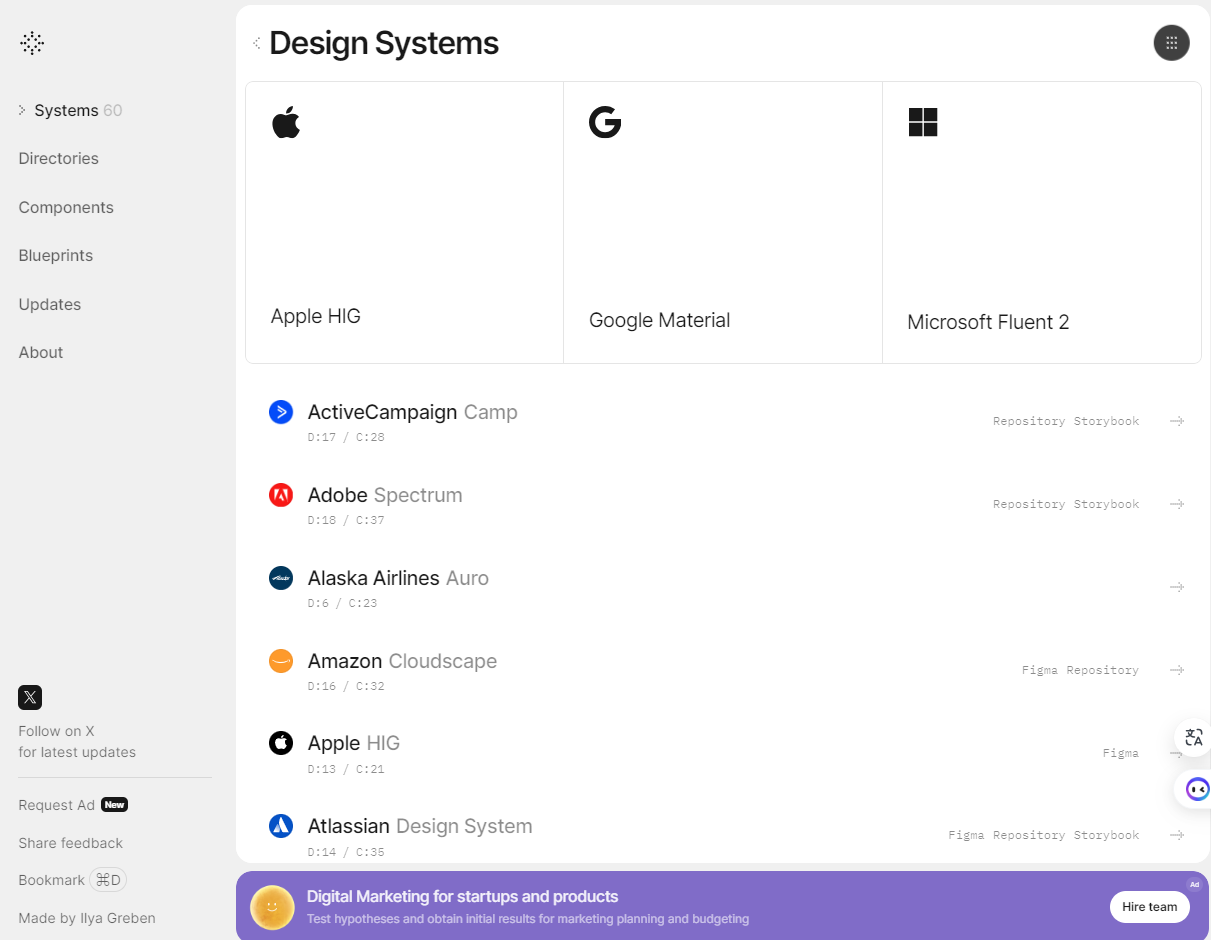This screenshot has height=940, width=1211.
Task: Open Apple HIG list entry title
Action: click(x=354, y=743)
